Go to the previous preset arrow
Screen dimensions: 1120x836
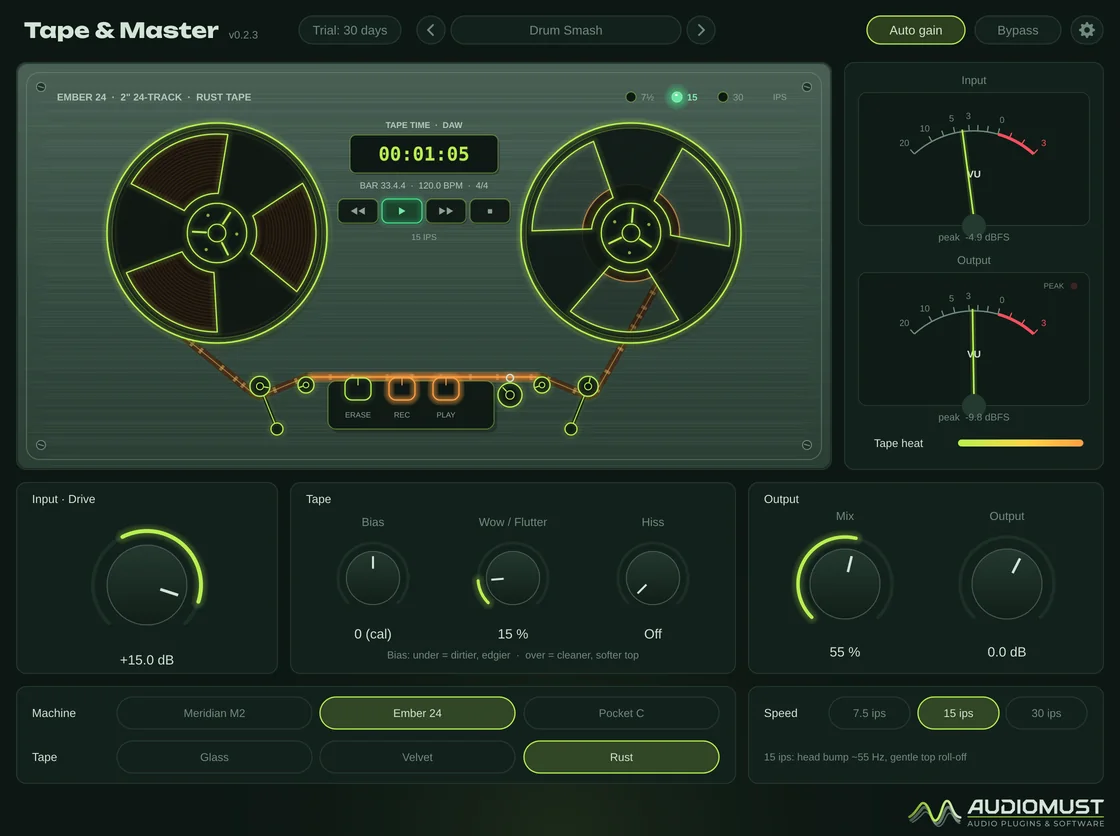point(431,30)
